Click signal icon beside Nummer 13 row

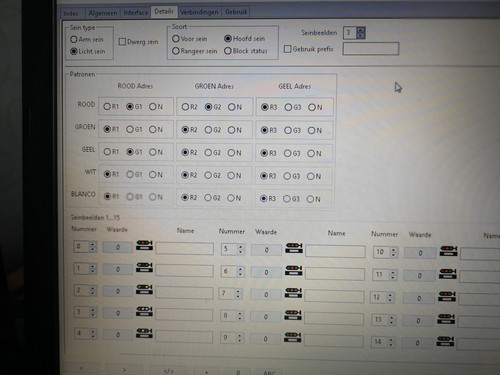coord(446,319)
